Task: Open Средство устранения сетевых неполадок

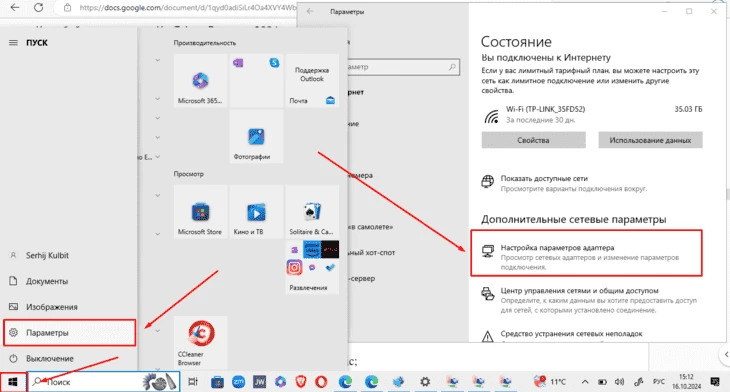Action: click(x=571, y=333)
